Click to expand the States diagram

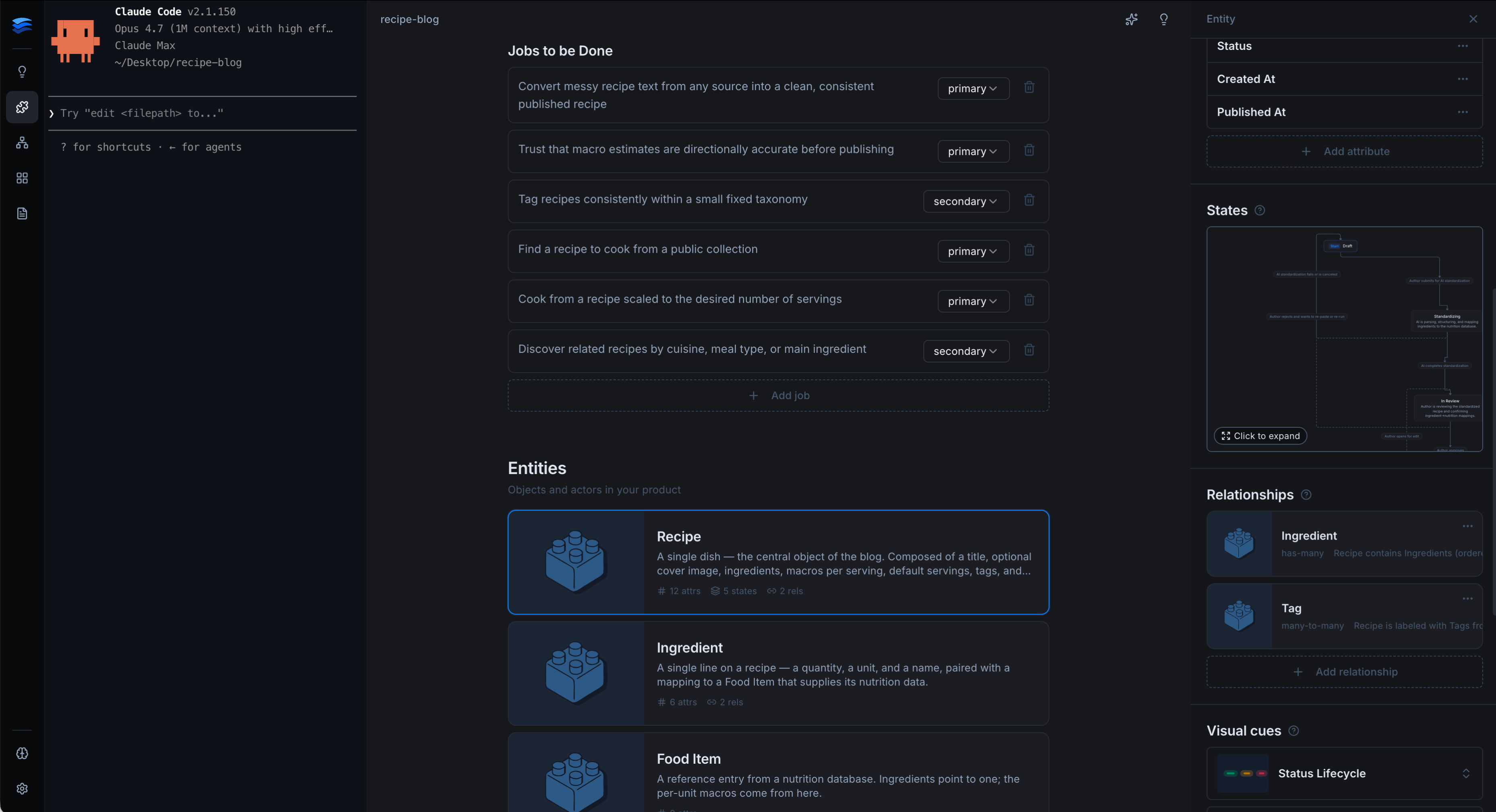coord(1260,436)
